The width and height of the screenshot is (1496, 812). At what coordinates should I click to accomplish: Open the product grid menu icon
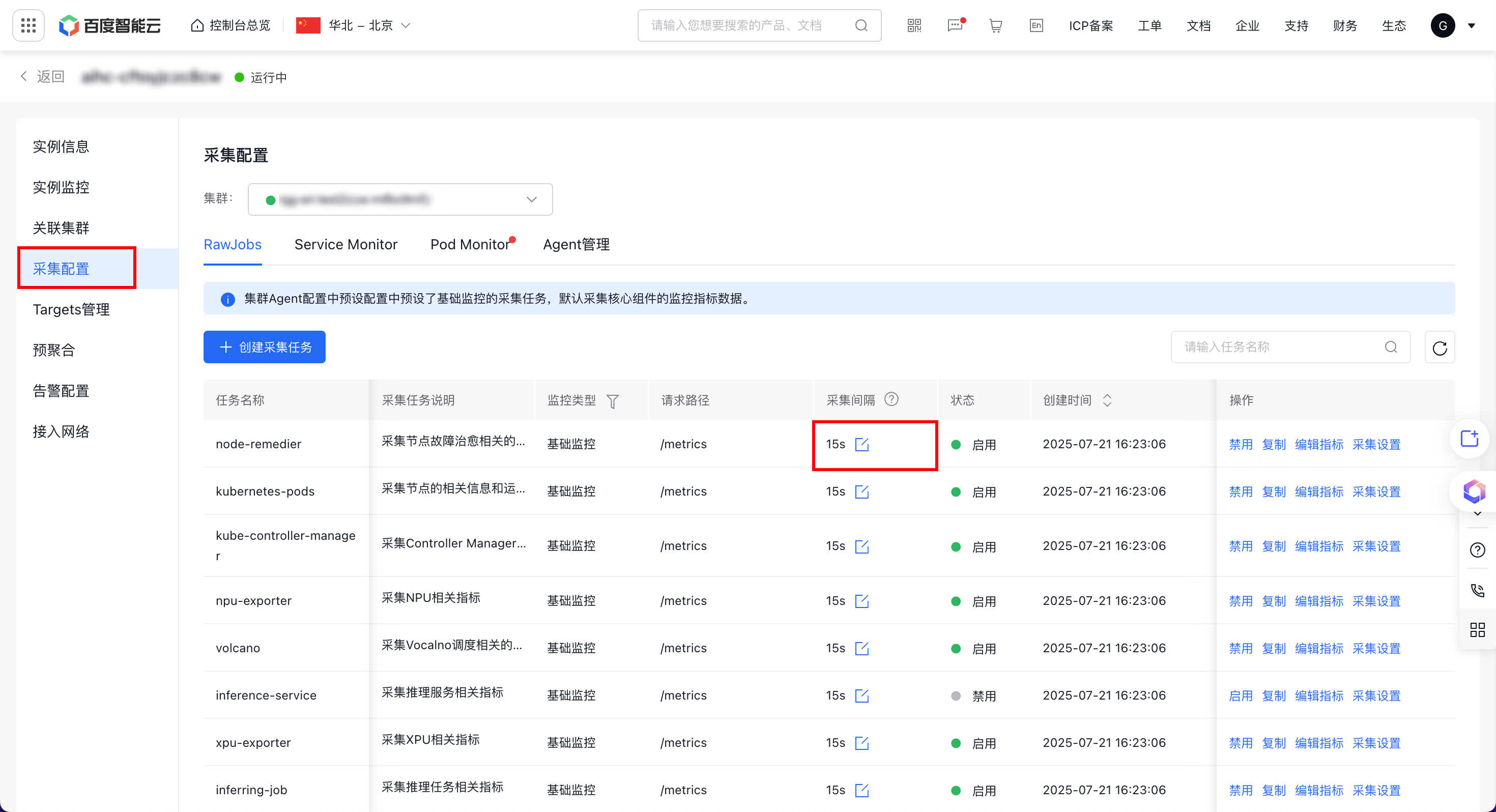pyautogui.click(x=28, y=25)
